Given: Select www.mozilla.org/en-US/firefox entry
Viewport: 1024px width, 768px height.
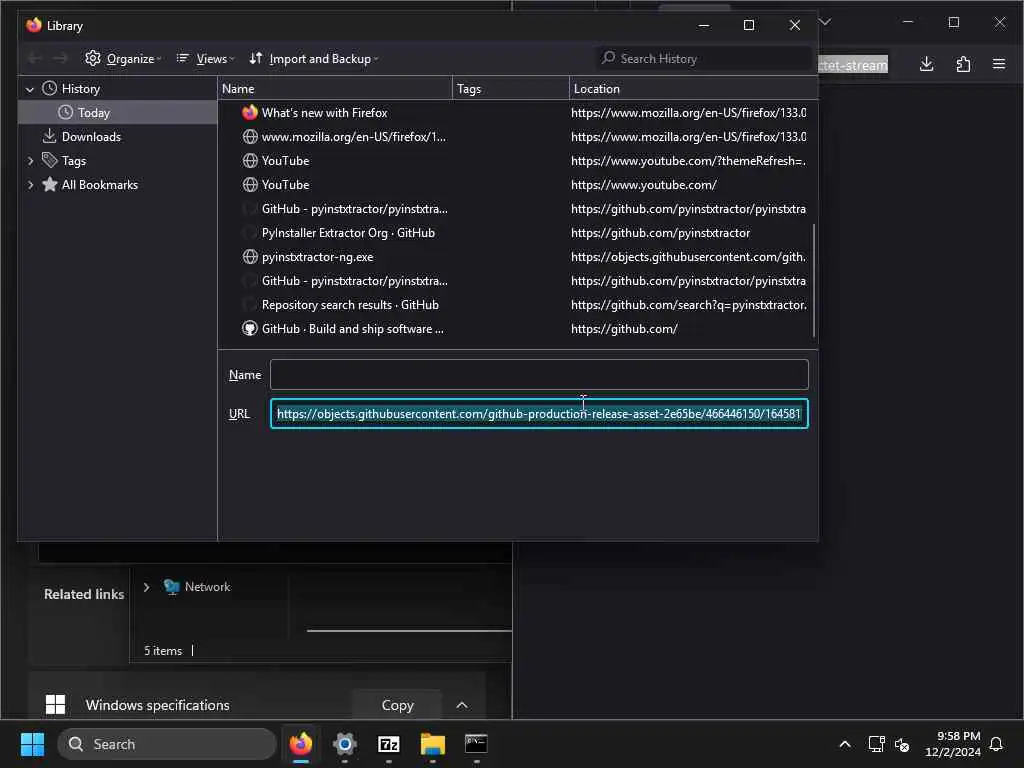Looking at the screenshot, I should [x=516, y=137].
